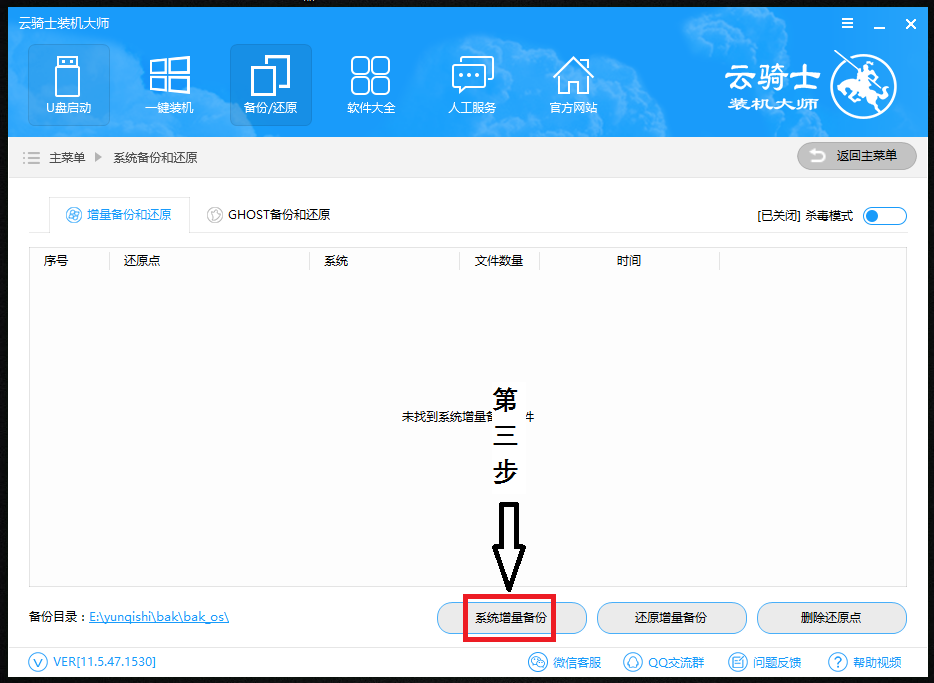934x683 pixels.
Task: Click the 云骑士 knight logo
Action: pyautogui.click(x=863, y=85)
